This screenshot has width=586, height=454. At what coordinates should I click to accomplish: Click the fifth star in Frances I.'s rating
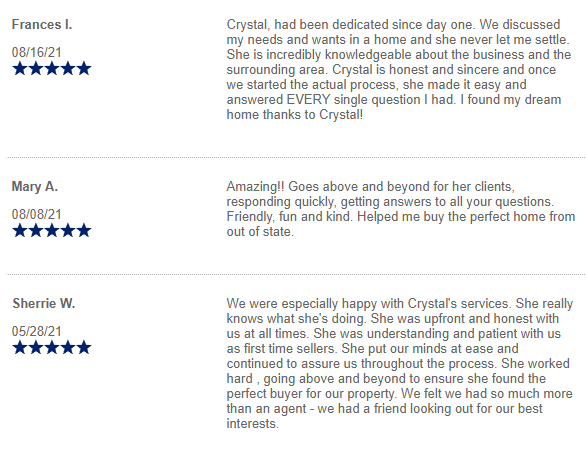tap(84, 69)
